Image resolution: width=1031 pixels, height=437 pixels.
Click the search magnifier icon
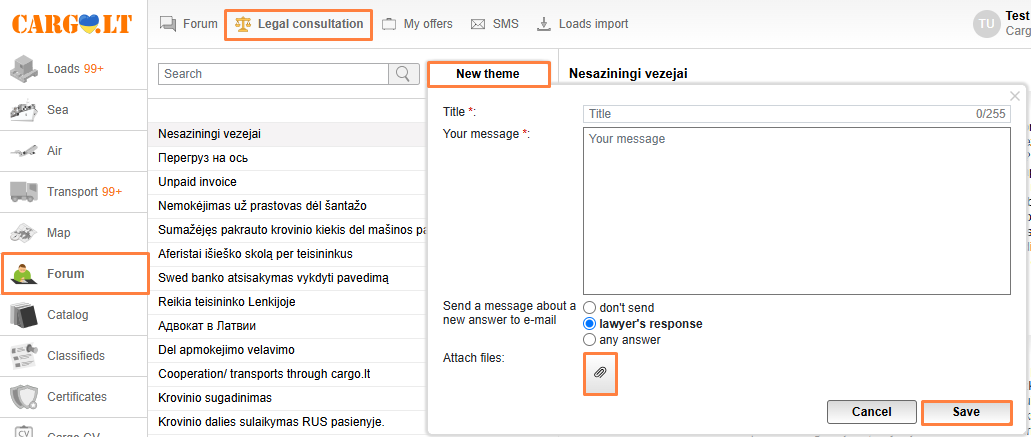403,74
